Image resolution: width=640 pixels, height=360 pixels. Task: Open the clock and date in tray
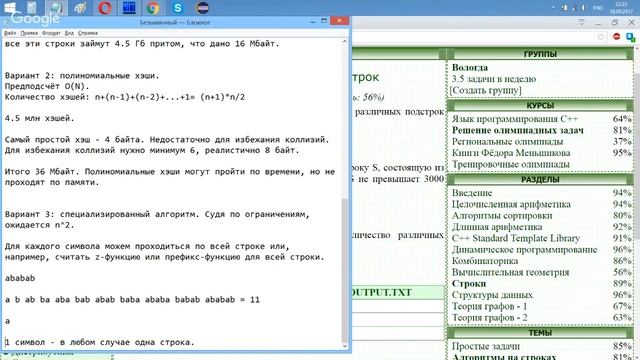[x=621, y=7]
